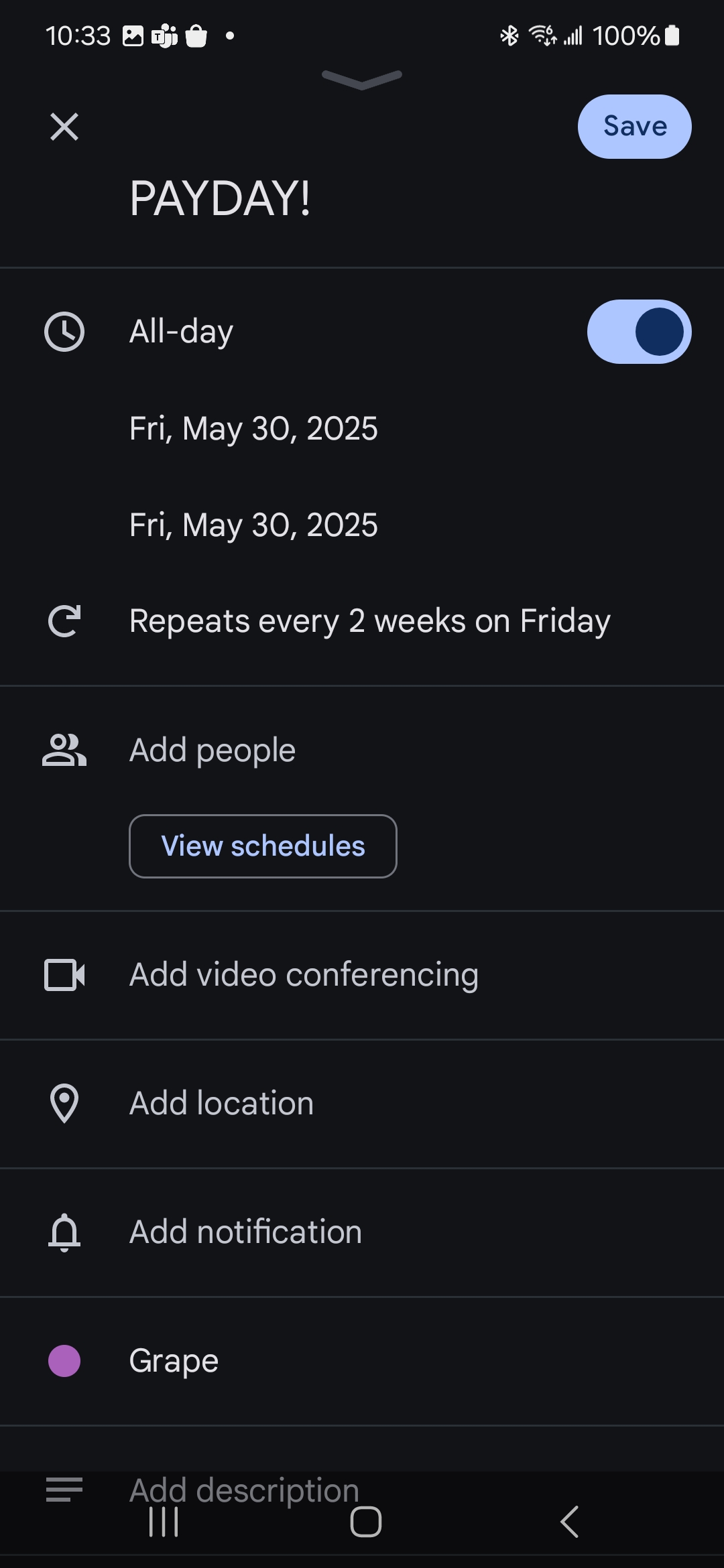Open View schedules
Screen dimensions: 724x1568
263,846
